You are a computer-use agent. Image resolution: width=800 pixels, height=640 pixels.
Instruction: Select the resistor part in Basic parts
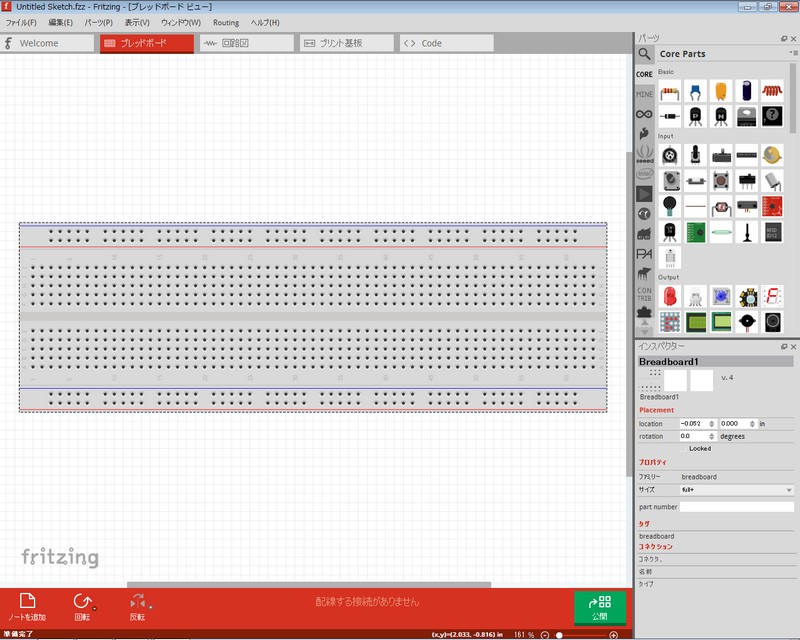669,92
